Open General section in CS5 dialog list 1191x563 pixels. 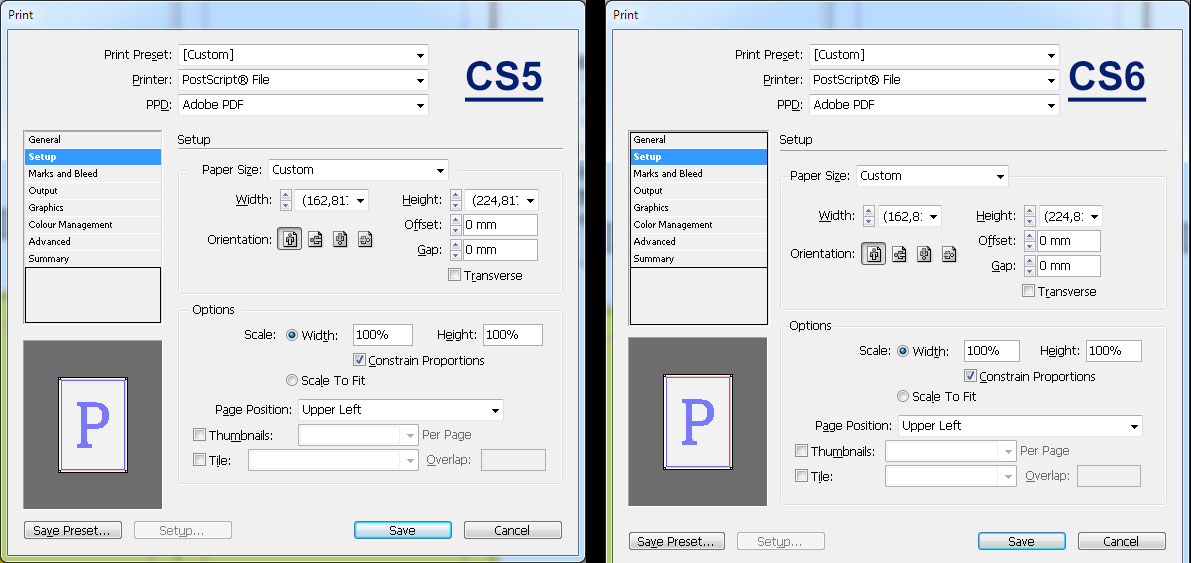[x=93, y=140]
